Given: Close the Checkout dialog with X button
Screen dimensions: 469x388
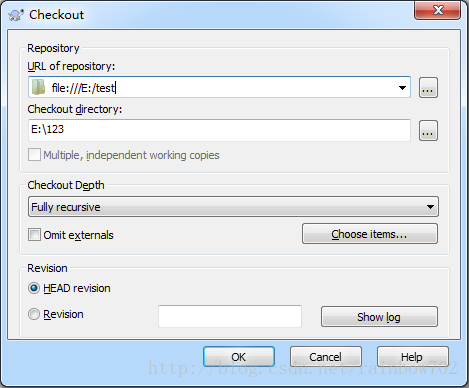Looking at the screenshot, I should pyautogui.click(x=438, y=10).
